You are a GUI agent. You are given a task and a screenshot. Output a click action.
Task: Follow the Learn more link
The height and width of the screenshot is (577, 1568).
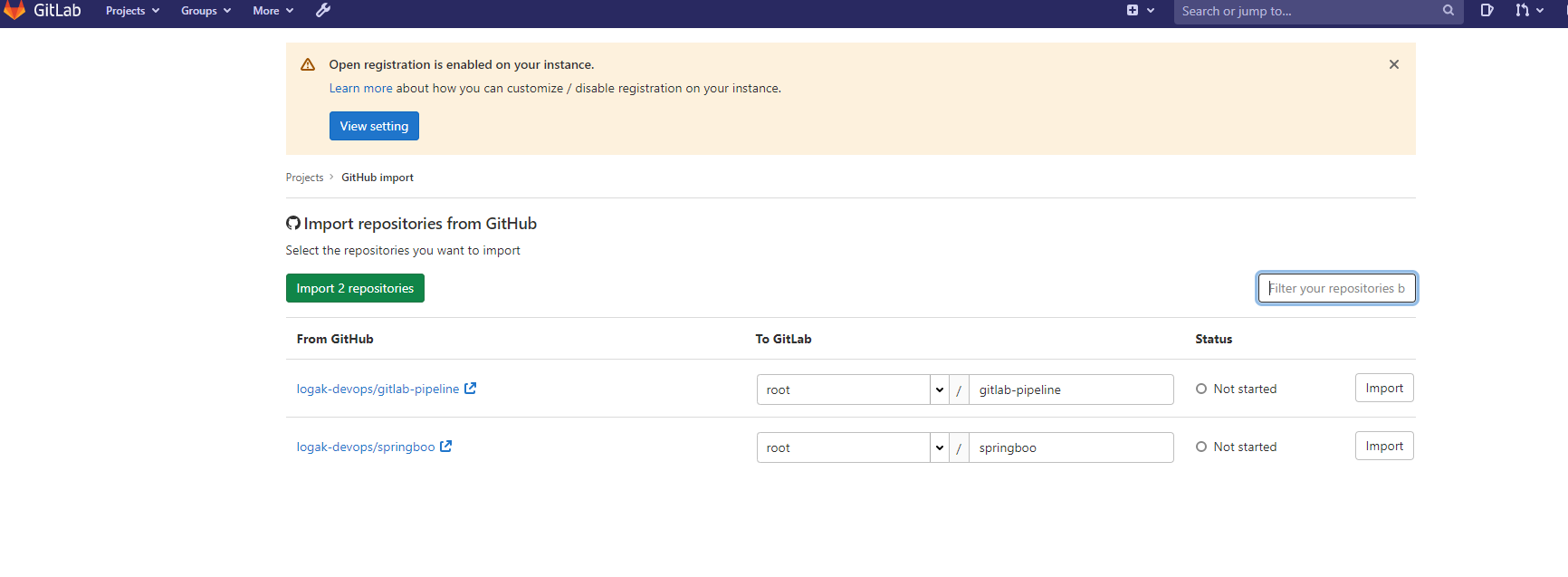point(360,88)
